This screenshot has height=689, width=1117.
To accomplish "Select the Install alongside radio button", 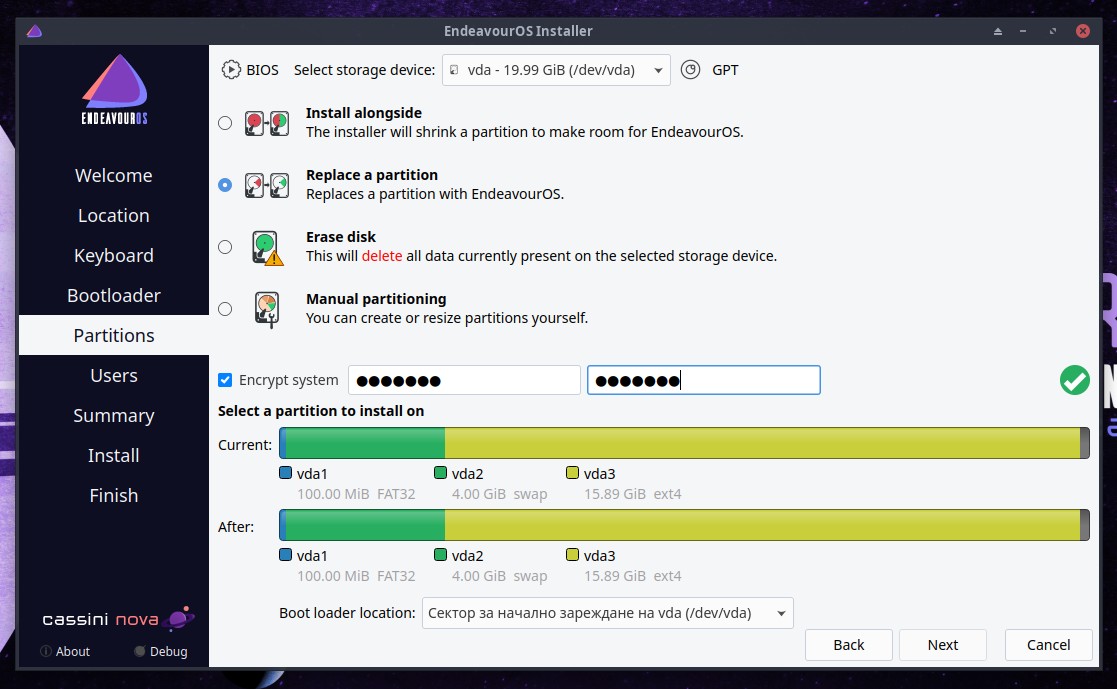I will pos(225,123).
